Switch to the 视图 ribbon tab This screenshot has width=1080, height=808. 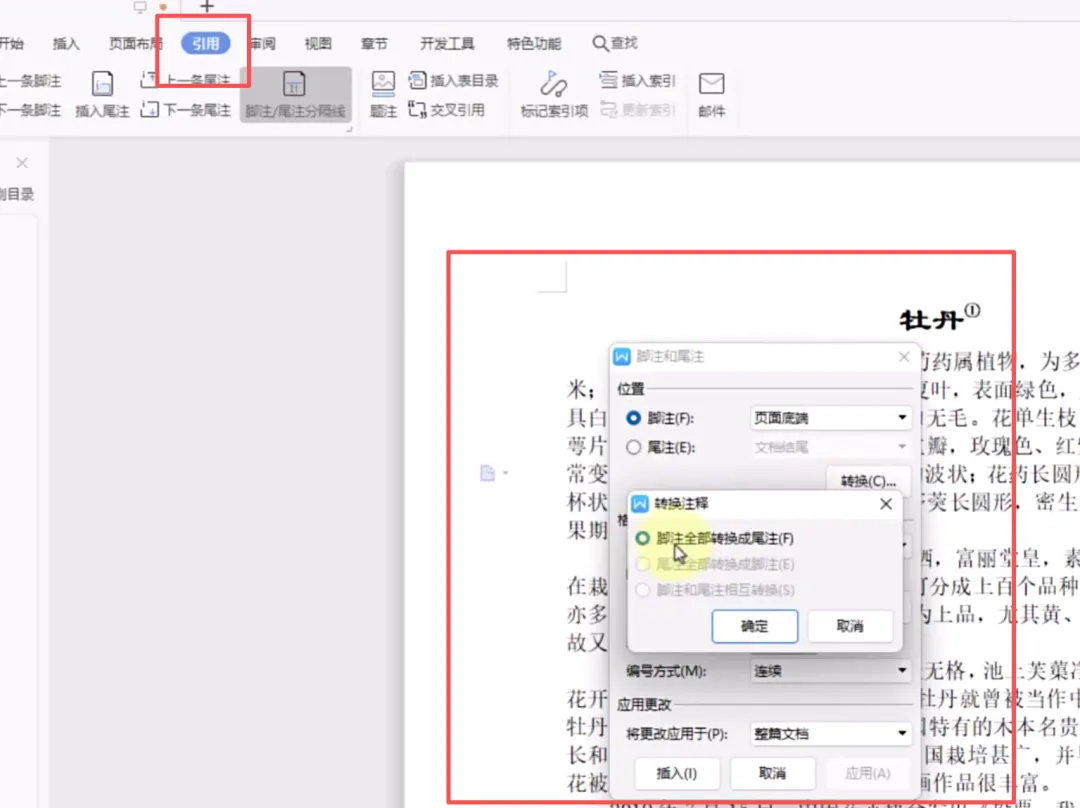(318, 43)
